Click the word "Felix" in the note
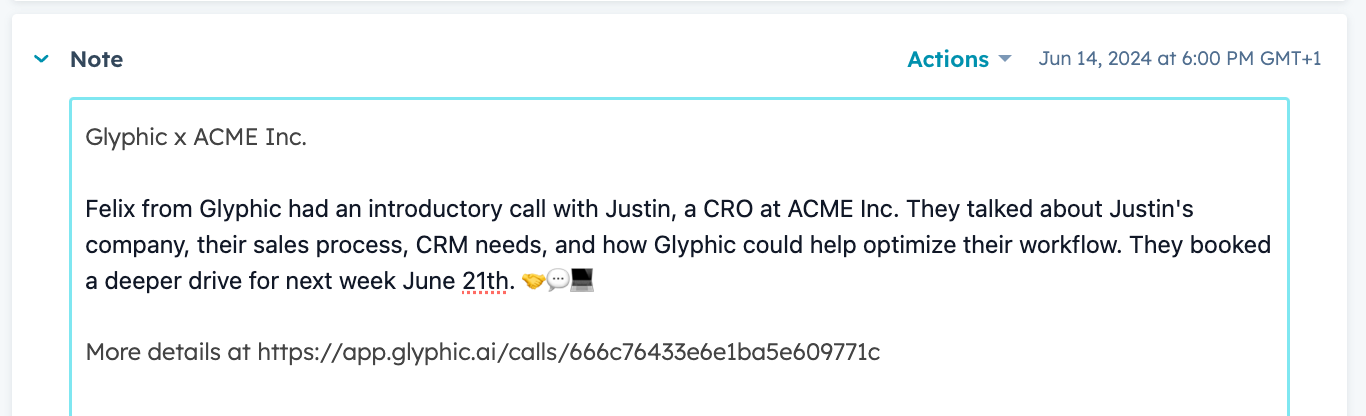The height and width of the screenshot is (416, 1366). tap(112, 210)
